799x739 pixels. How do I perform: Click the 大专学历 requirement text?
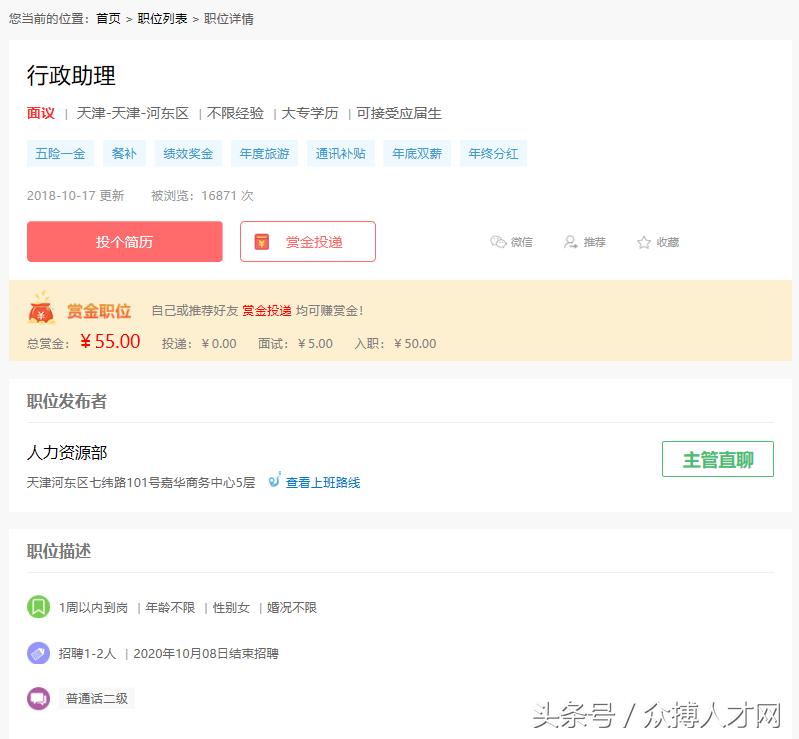pos(310,113)
